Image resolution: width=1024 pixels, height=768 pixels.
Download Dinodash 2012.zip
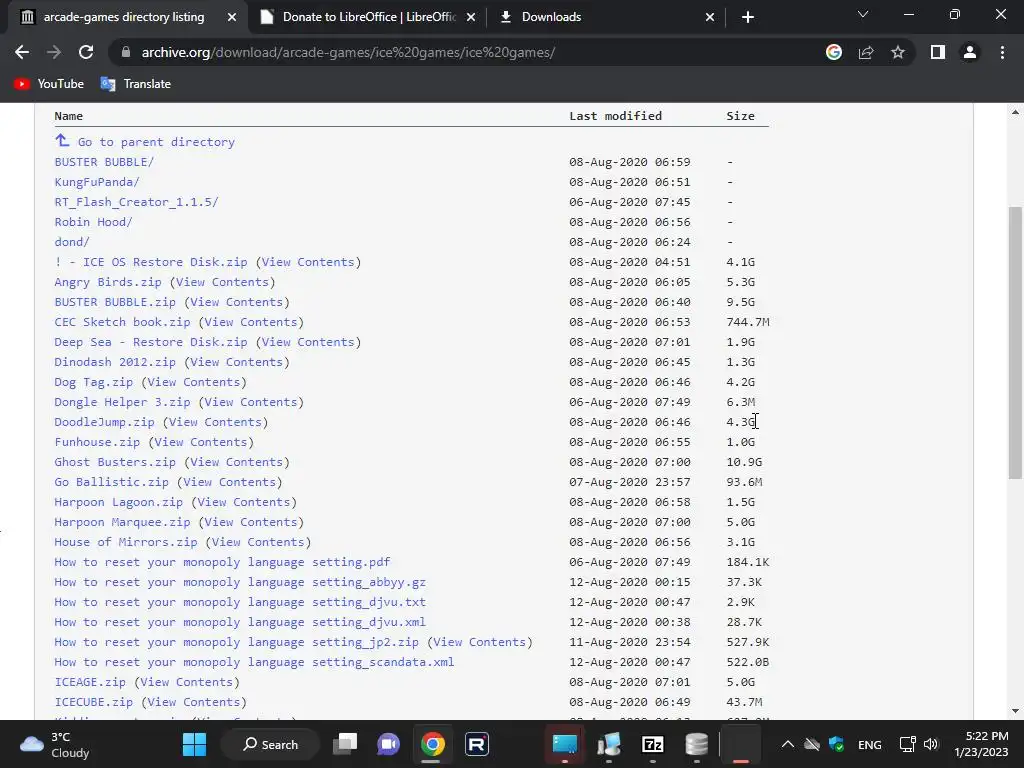click(115, 362)
